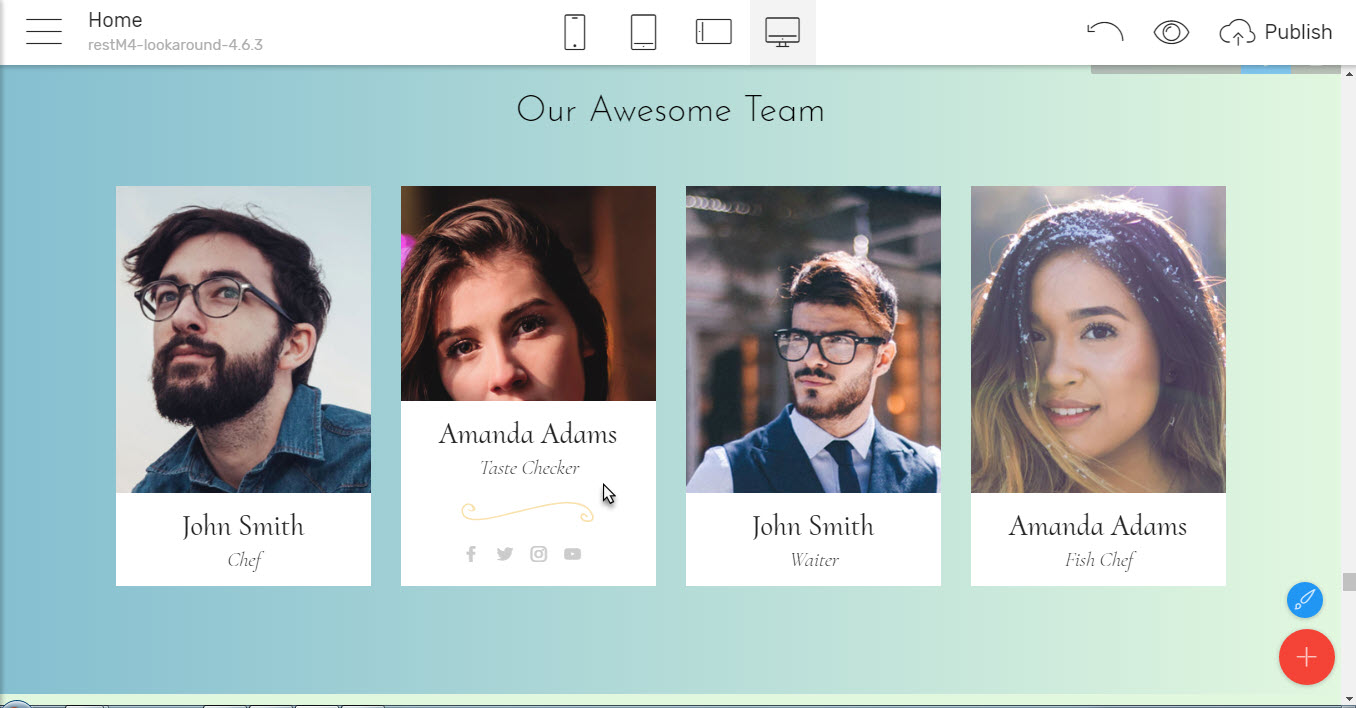Publish the site
The image size is (1356, 708).
(x=1276, y=32)
